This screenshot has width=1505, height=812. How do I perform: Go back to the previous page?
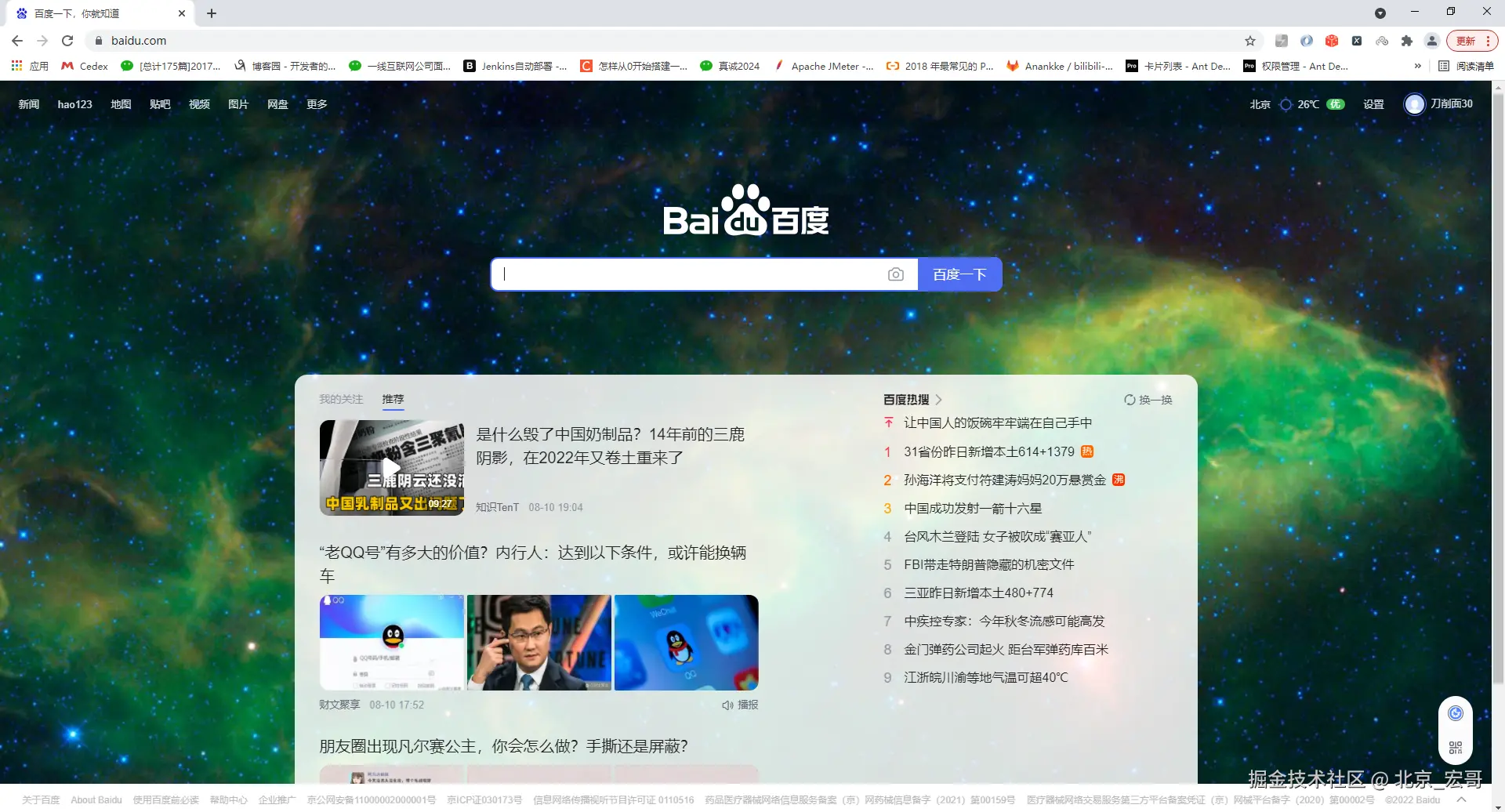(x=17, y=41)
